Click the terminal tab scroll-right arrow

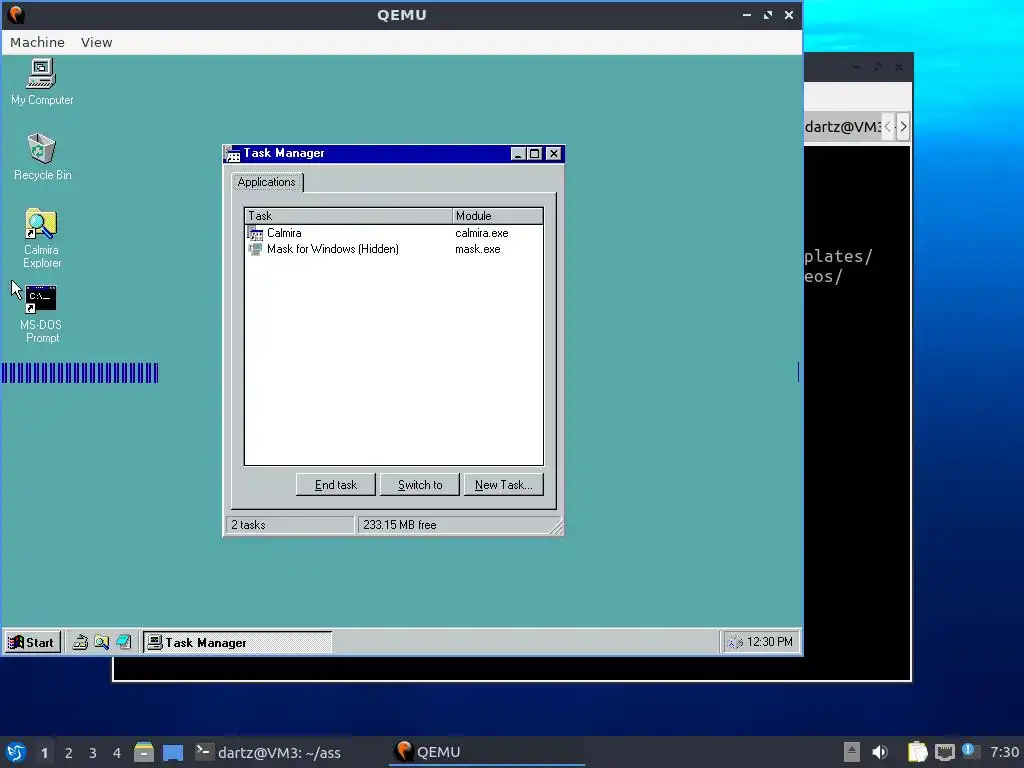[x=903, y=127]
